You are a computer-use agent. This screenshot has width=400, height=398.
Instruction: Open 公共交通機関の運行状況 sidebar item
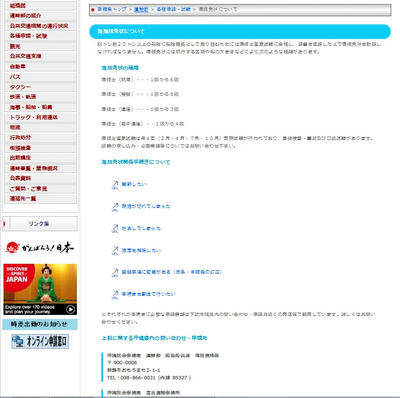coord(39,26)
